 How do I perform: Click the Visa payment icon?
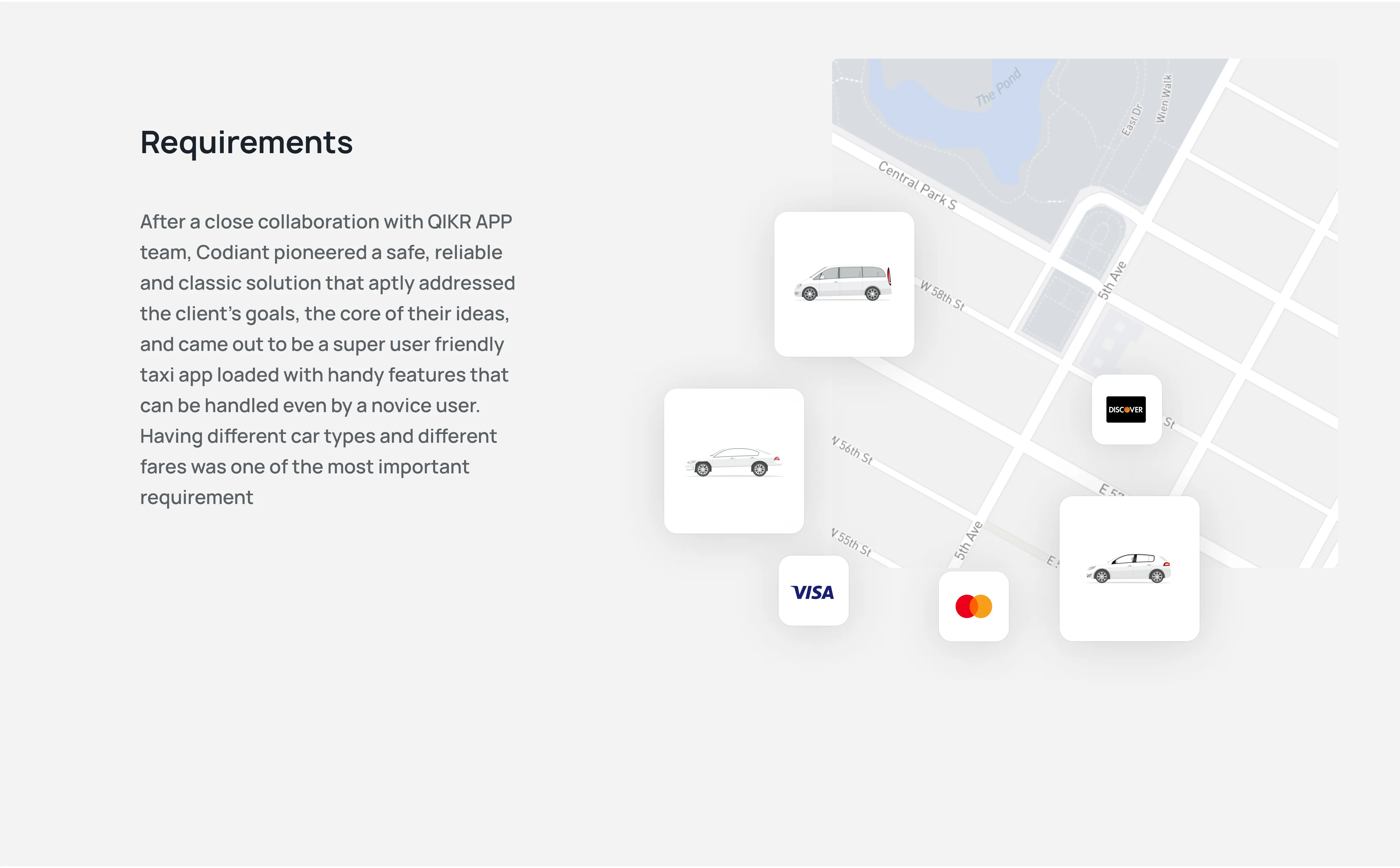(x=813, y=591)
